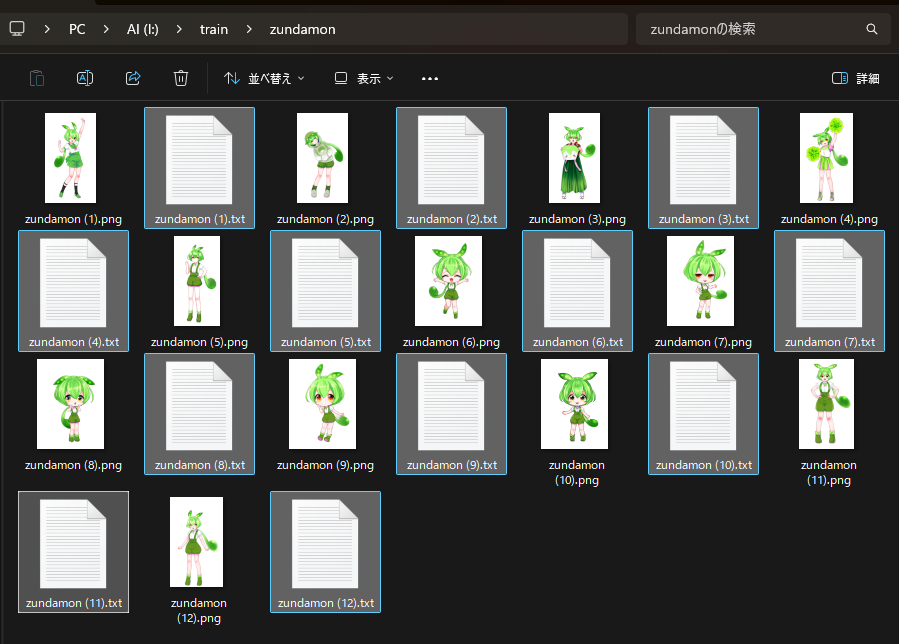Image resolution: width=899 pixels, height=644 pixels.
Task: Click the Share icon in toolbar
Action: (x=133, y=78)
